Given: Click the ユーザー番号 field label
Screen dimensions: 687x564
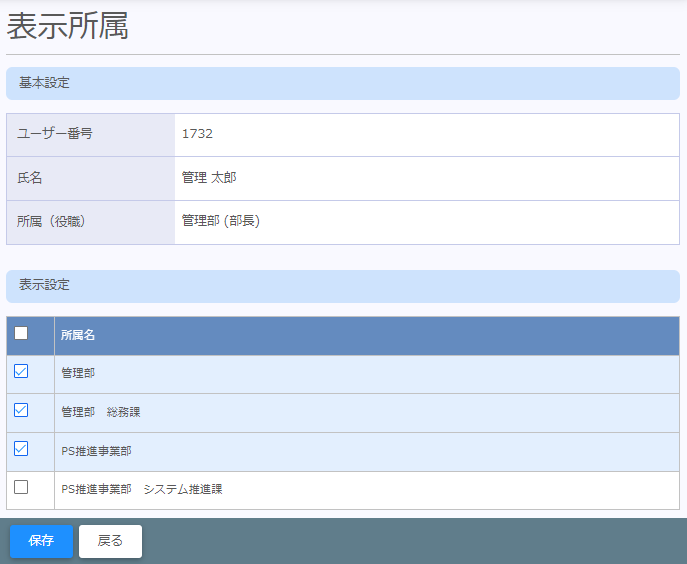Looking at the screenshot, I should [55, 134].
